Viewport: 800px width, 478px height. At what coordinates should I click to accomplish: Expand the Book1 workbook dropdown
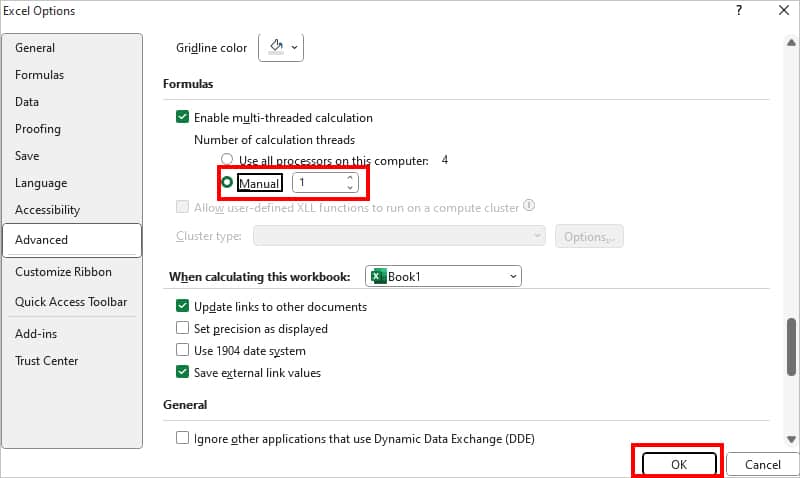[513, 276]
